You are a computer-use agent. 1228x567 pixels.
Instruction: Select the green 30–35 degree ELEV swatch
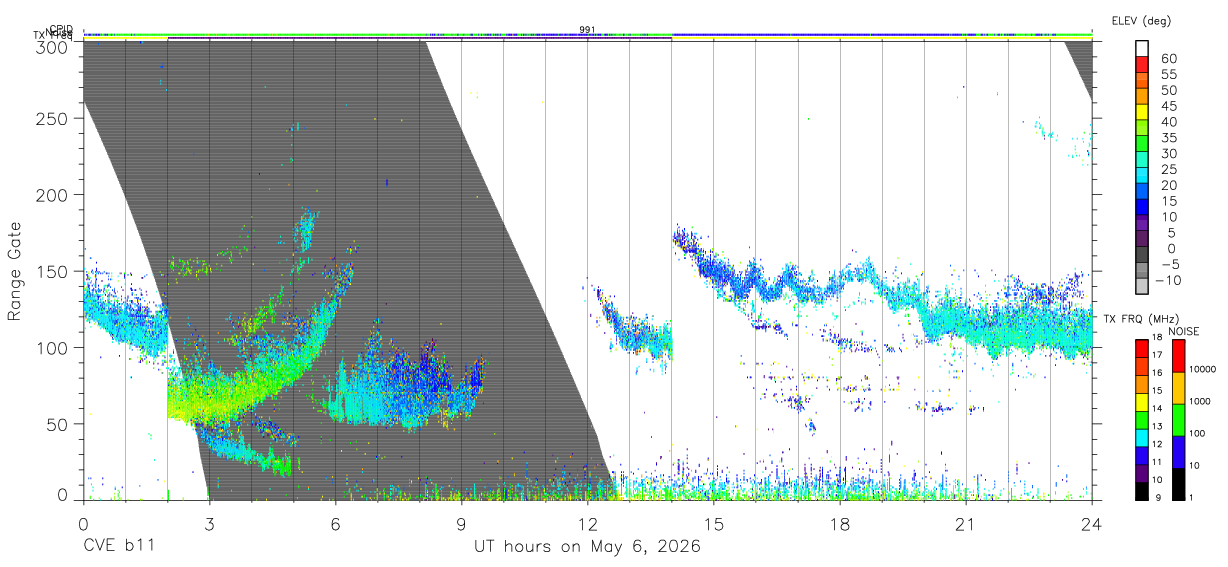[1143, 144]
